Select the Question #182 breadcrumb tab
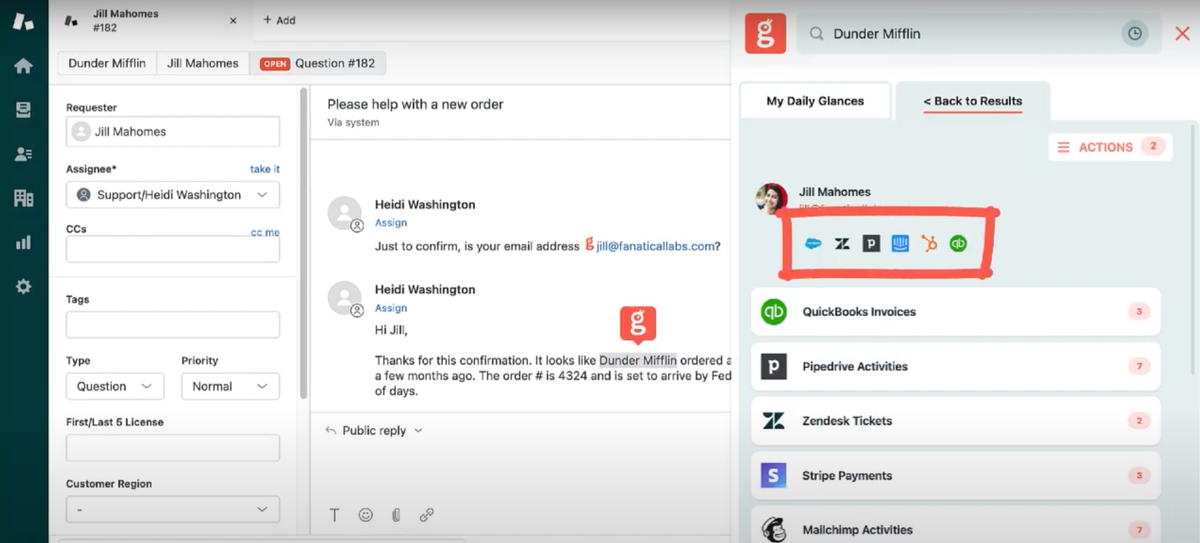This screenshot has width=1200, height=543. point(318,63)
